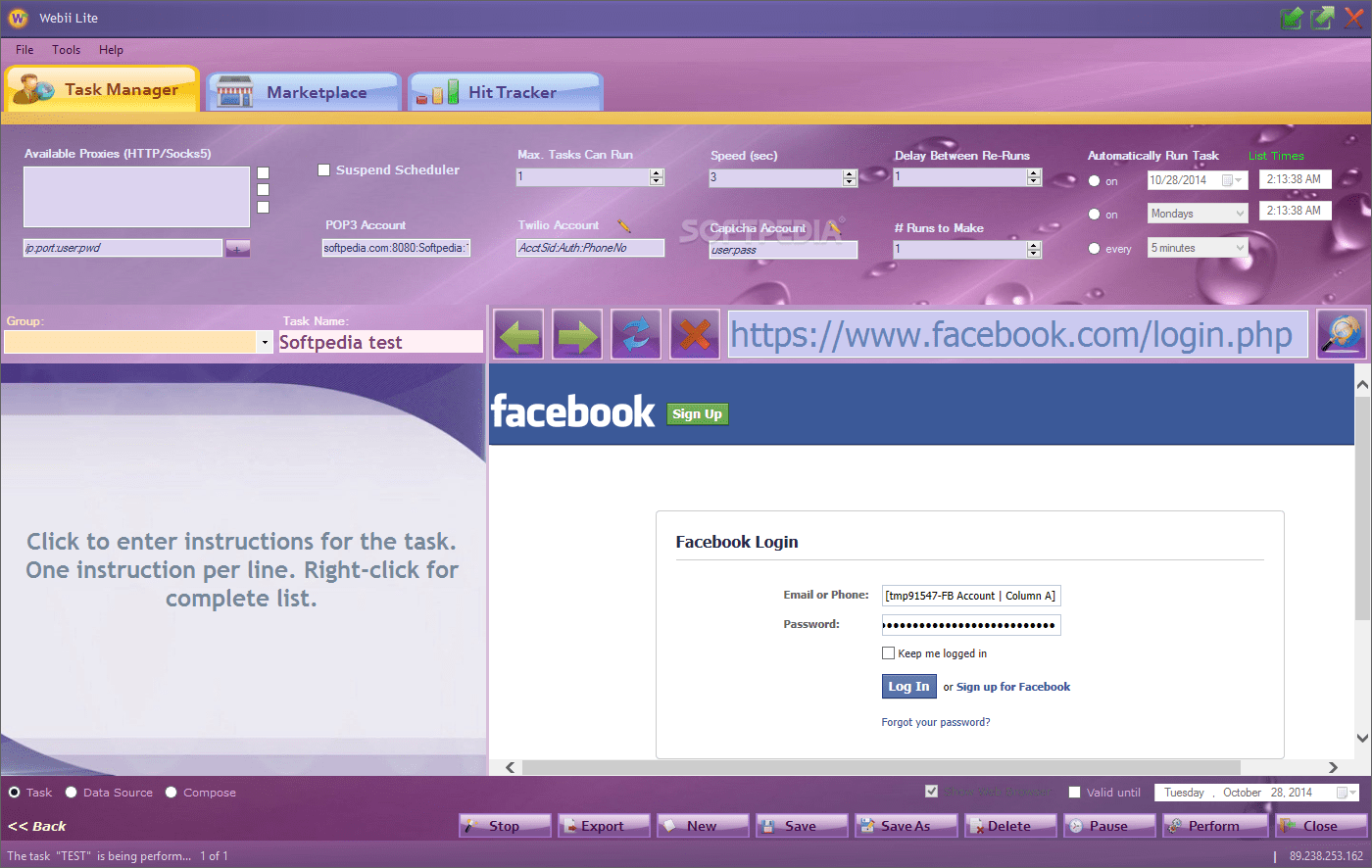Enable the Suspend Scheduler checkbox
This screenshot has height=868, width=1372.
pos(324,169)
